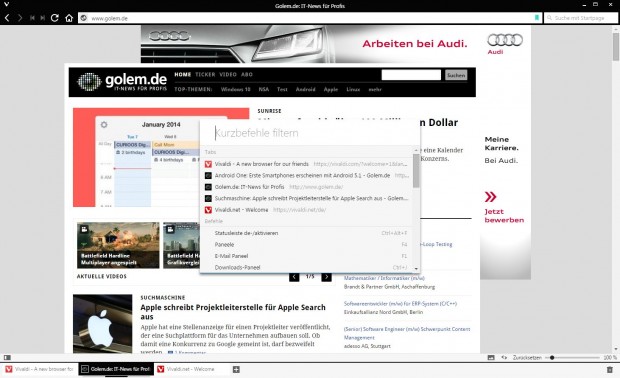This screenshot has height=378, width=620.
Task: Click the zoom slider handle in status bar
Action: pyautogui.click(x=552, y=357)
